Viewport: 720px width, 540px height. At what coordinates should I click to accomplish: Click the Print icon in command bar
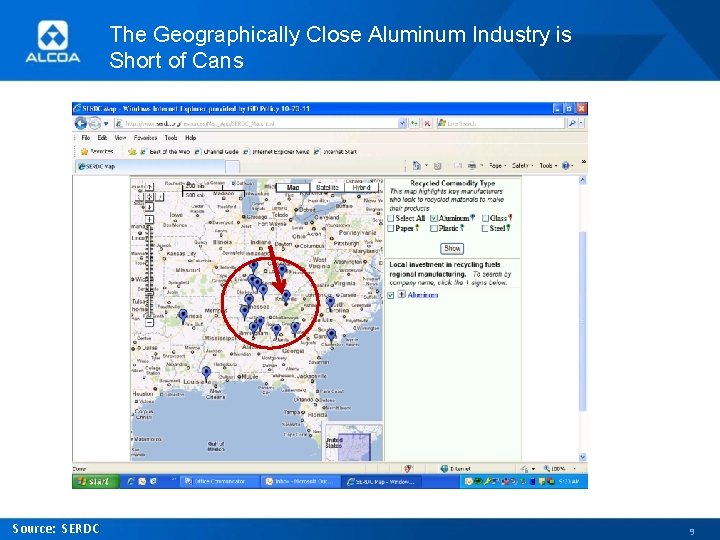(472, 165)
